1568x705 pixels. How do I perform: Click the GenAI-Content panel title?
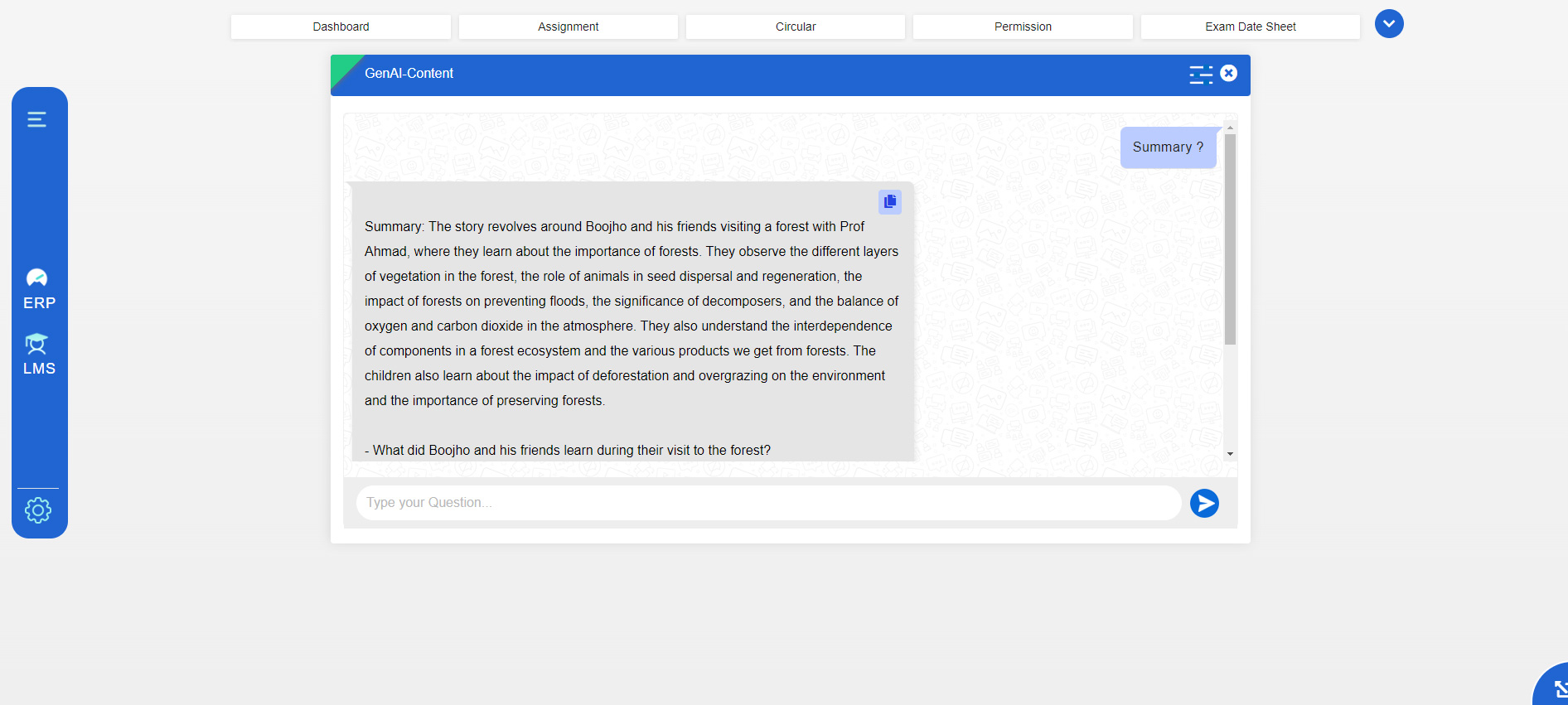point(409,73)
